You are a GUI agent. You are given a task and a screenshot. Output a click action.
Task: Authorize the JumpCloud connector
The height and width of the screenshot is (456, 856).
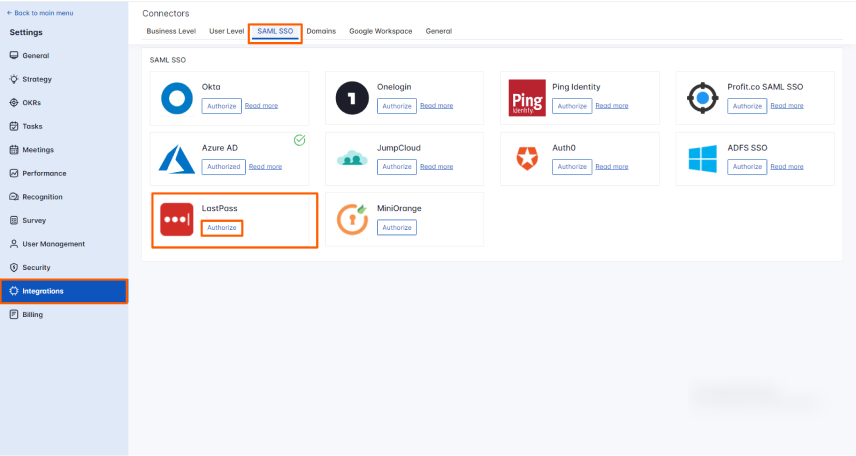397,167
